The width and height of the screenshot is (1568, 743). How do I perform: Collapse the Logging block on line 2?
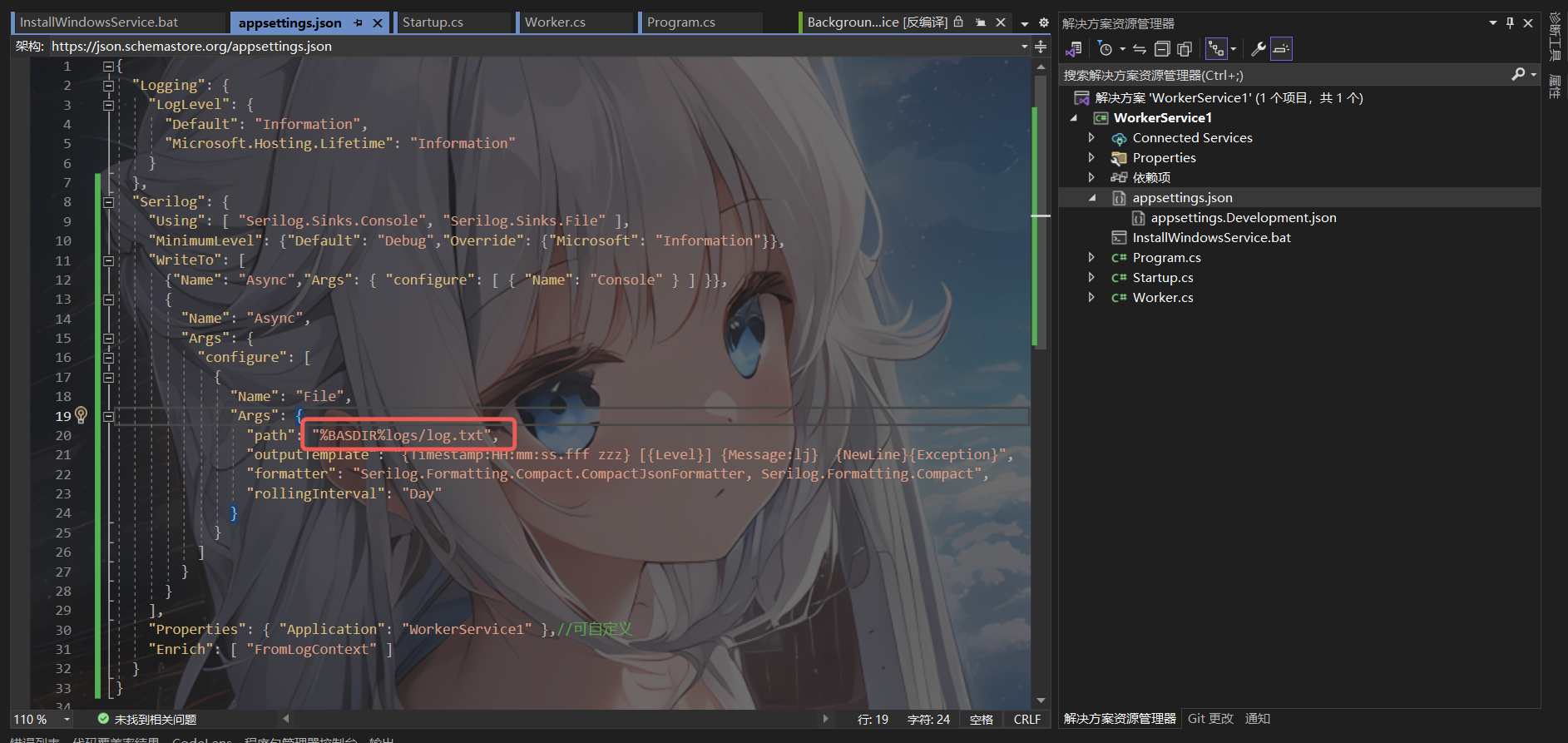(108, 86)
